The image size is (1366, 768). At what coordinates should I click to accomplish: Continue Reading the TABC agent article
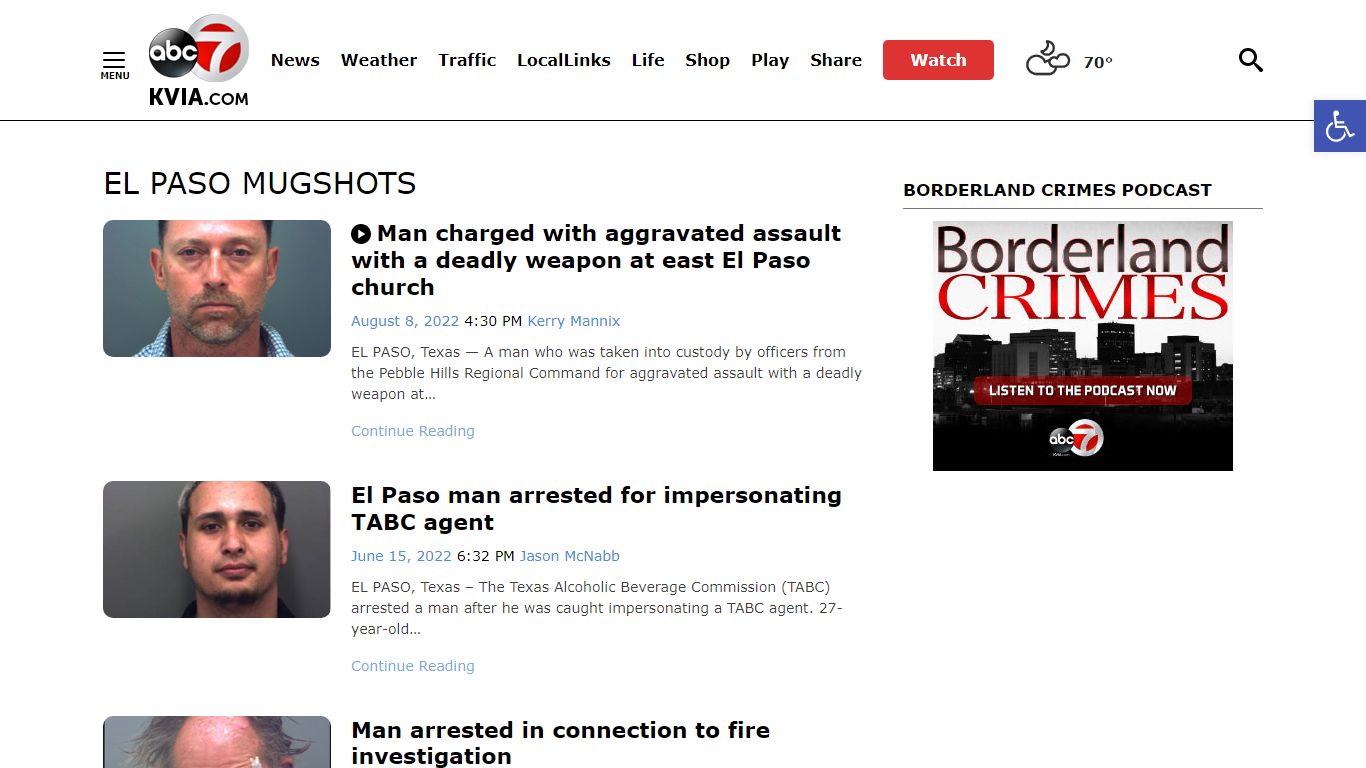click(413, 666)
